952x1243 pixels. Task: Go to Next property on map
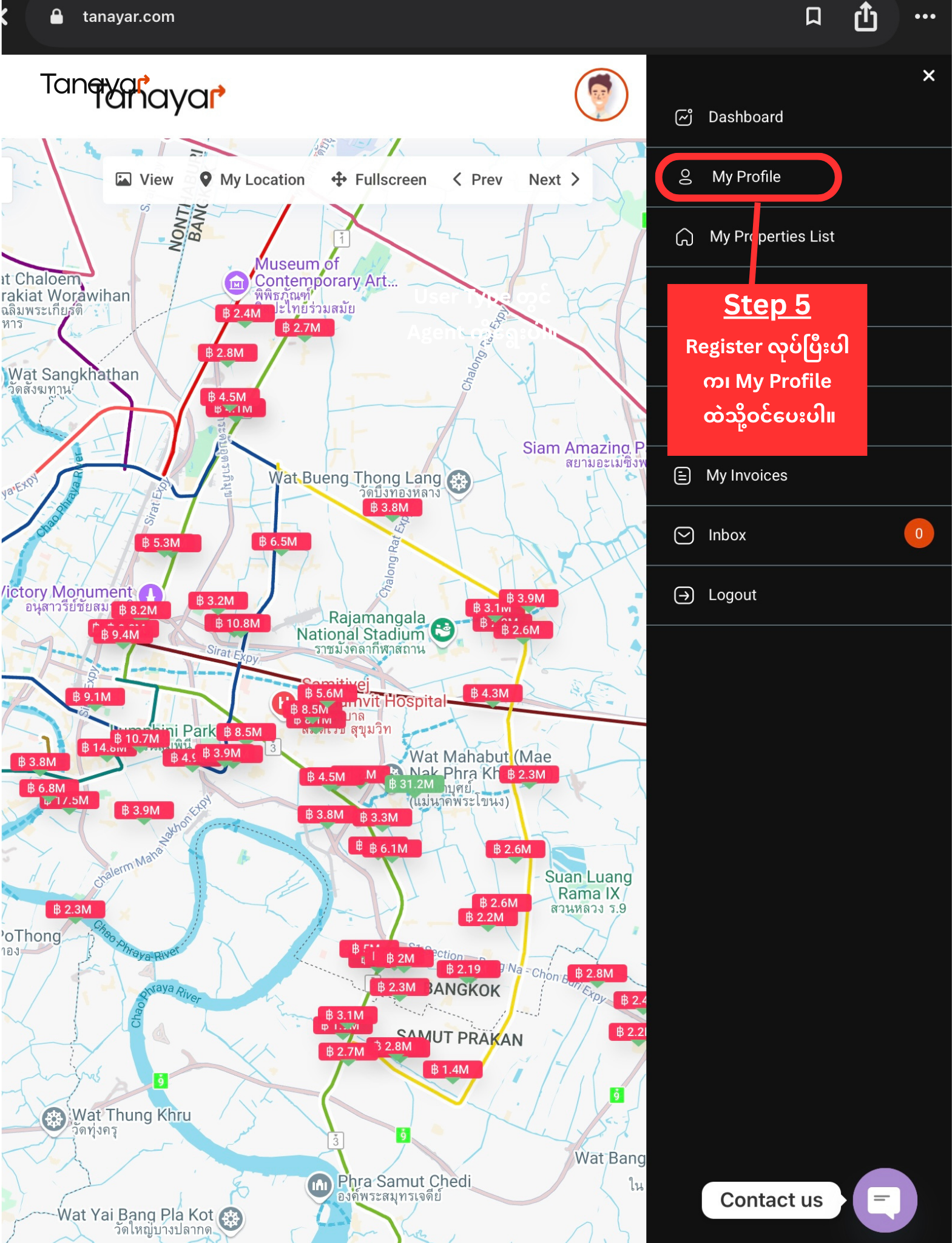[554, 180]
